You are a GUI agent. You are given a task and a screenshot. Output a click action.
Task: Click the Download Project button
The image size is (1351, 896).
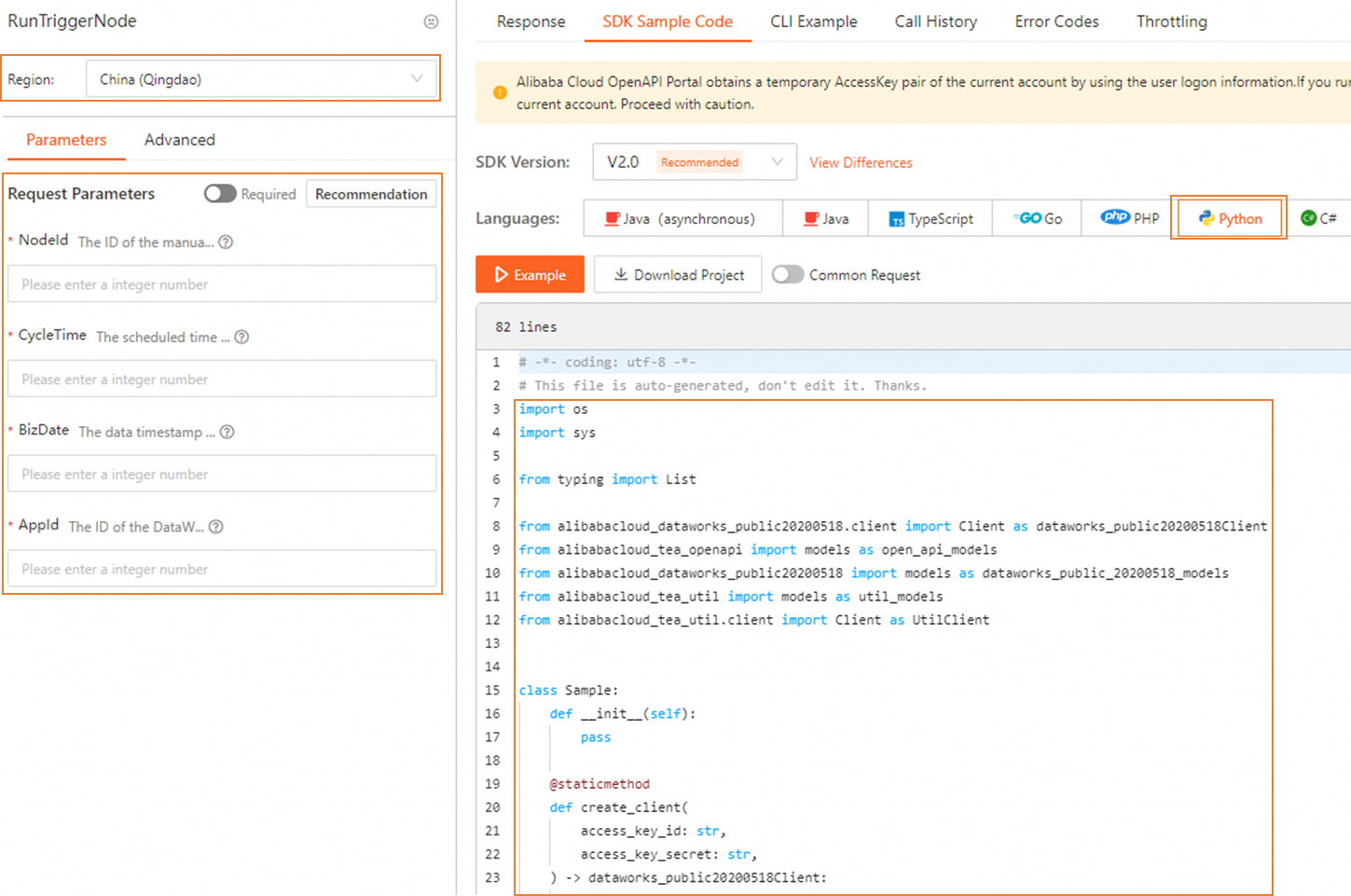(678, 275)
